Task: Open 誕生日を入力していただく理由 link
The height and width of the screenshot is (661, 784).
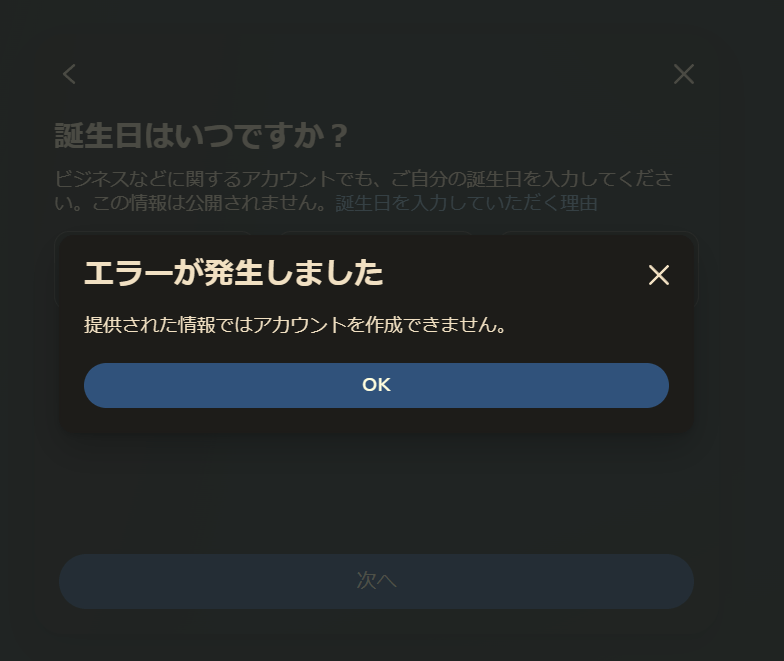Action: click(x=466, y=204)
